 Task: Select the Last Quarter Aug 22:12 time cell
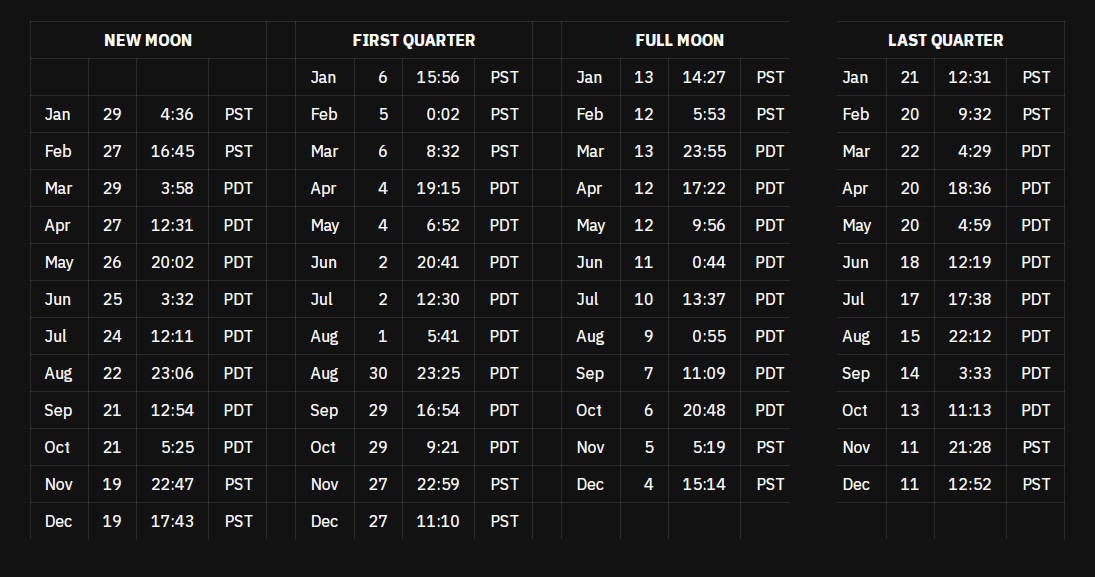click(970, 337)
